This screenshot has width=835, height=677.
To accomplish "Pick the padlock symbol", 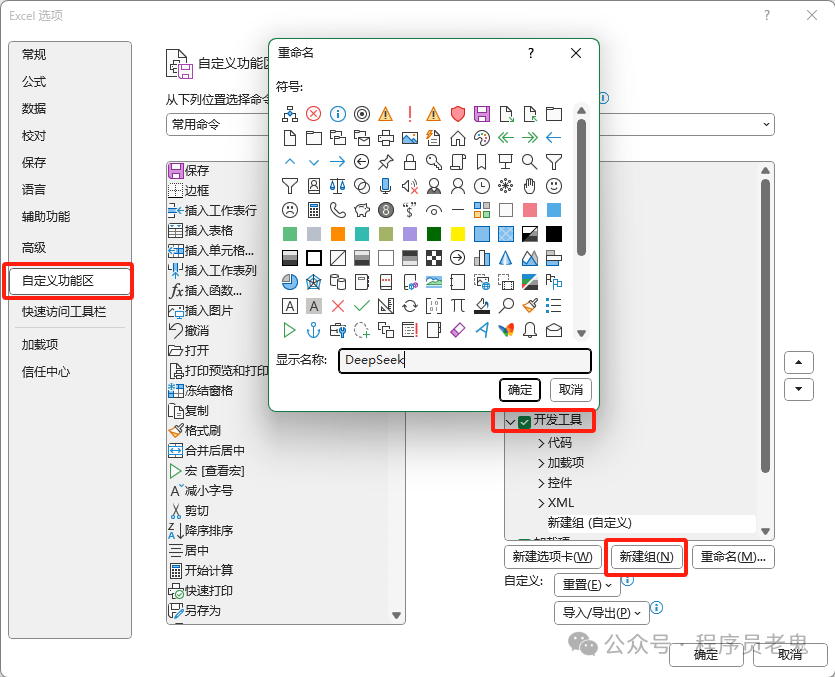I will 410,162.
